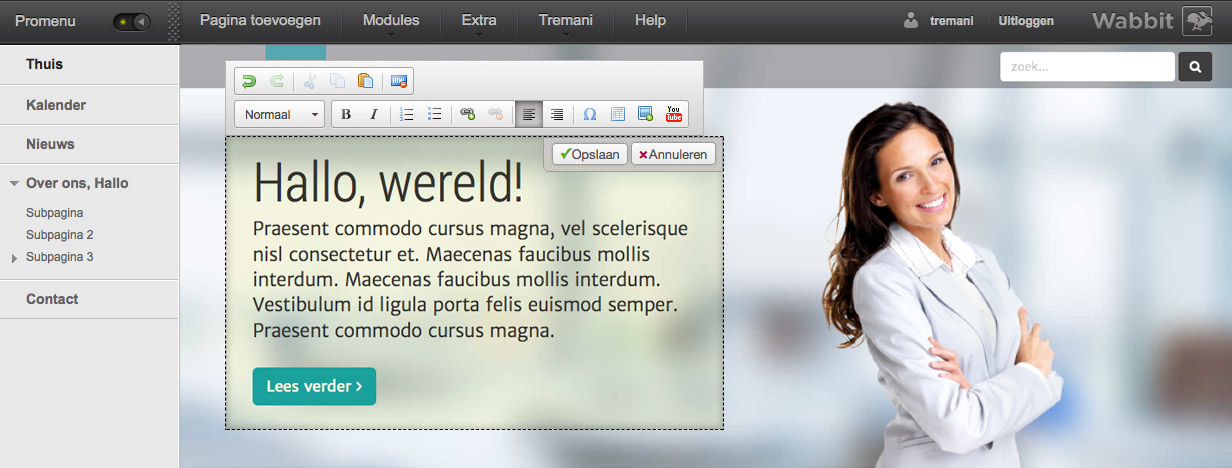Align text right
The image size is (1232, 468).
click(x=557, y=114)
